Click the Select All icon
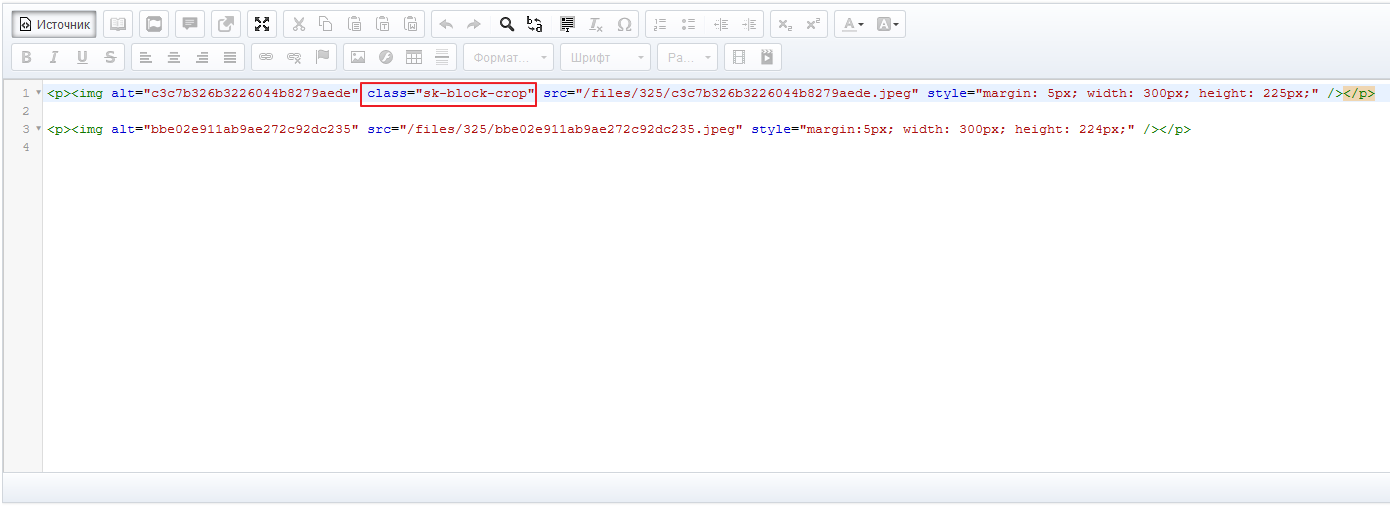Screen dimensions: 1390x508 [x=567, y=24]
